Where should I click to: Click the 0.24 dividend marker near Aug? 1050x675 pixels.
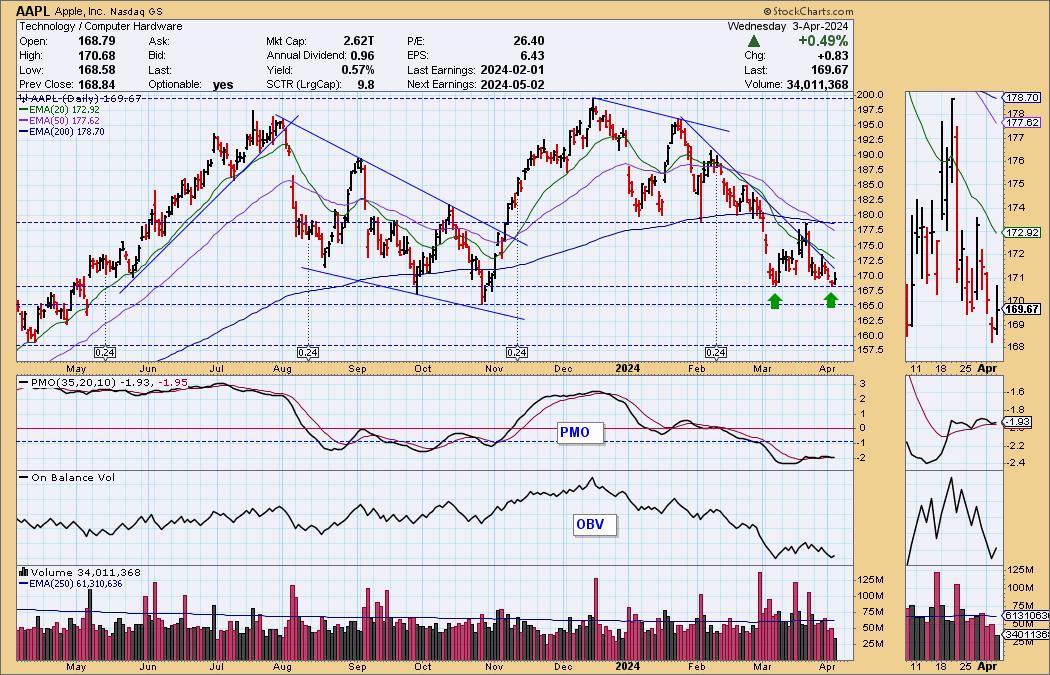click(307, 352)
